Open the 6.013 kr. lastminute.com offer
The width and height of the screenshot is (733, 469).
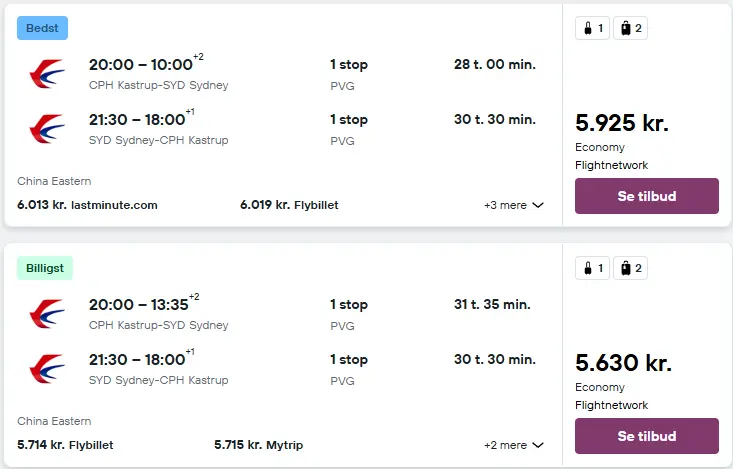click(87, 205)
